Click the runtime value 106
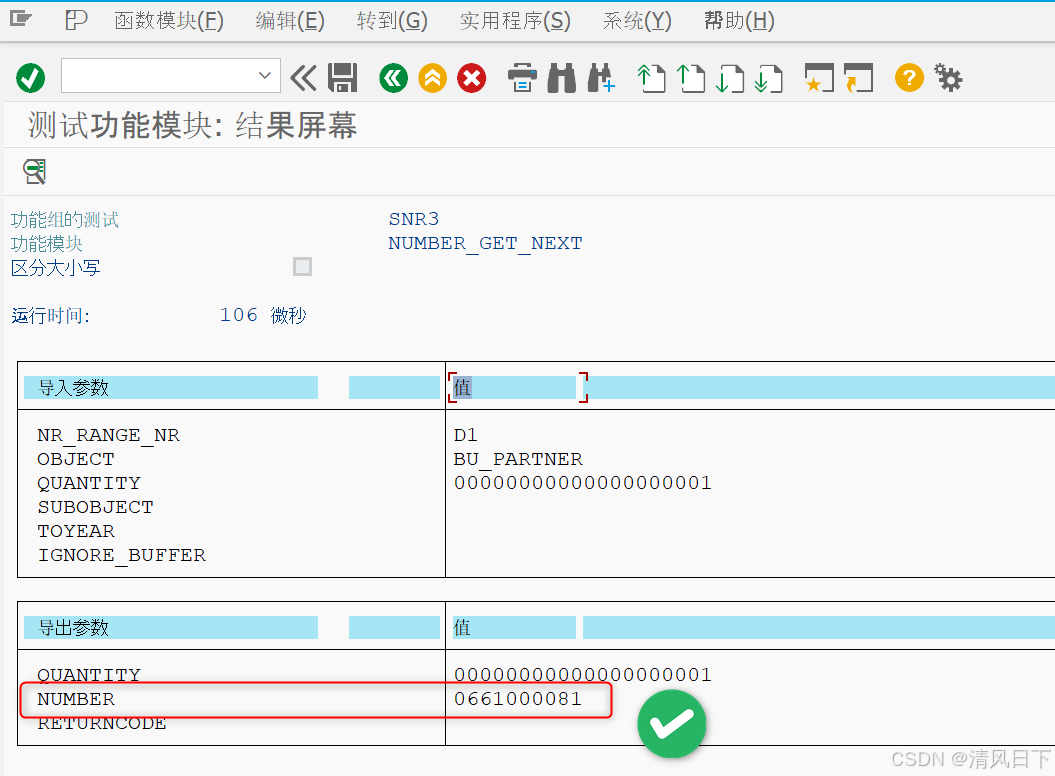The image size is (1055, 776). click(239, 315)
